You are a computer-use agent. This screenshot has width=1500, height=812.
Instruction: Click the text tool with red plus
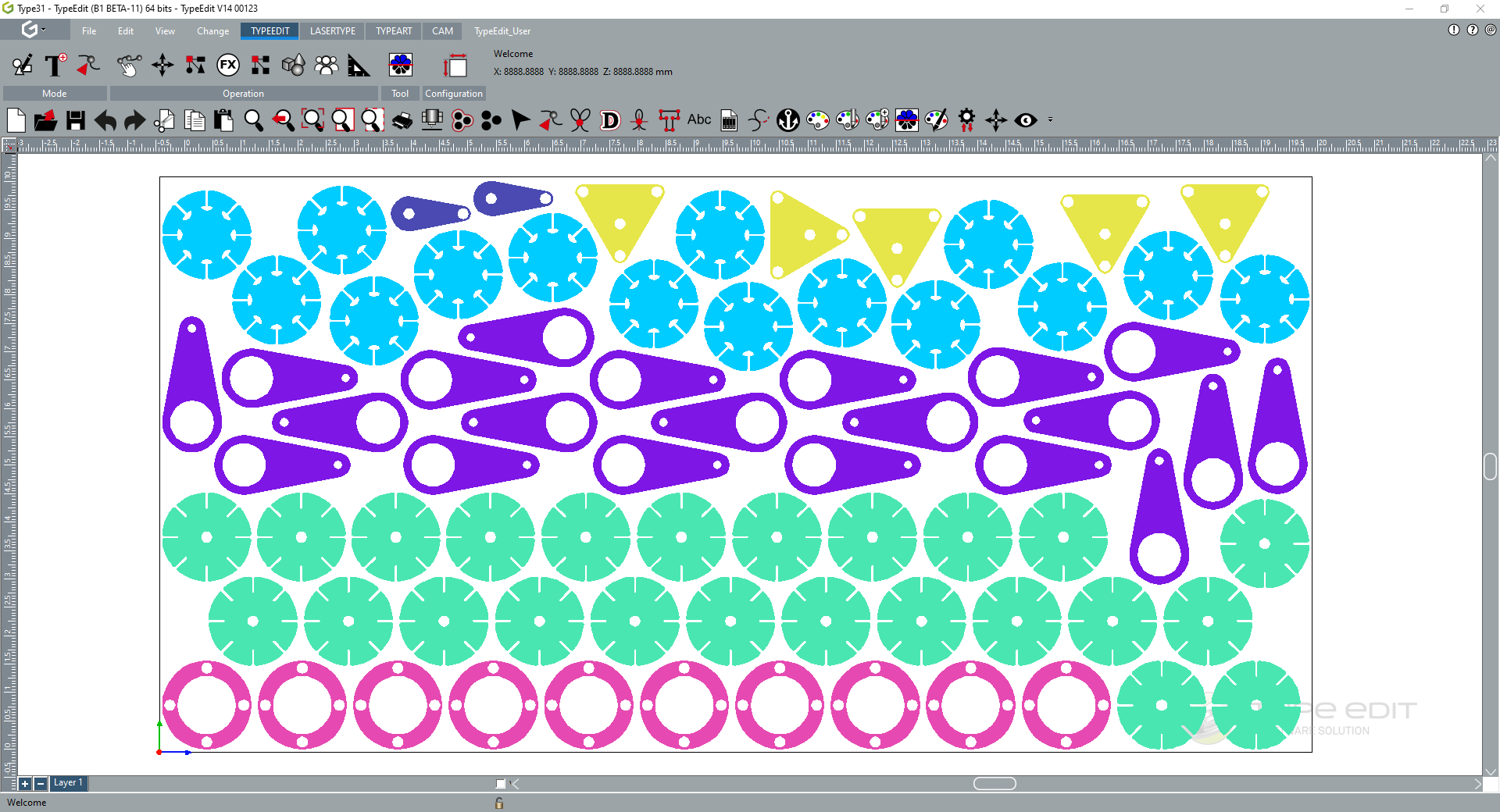[x=55, y=66]
